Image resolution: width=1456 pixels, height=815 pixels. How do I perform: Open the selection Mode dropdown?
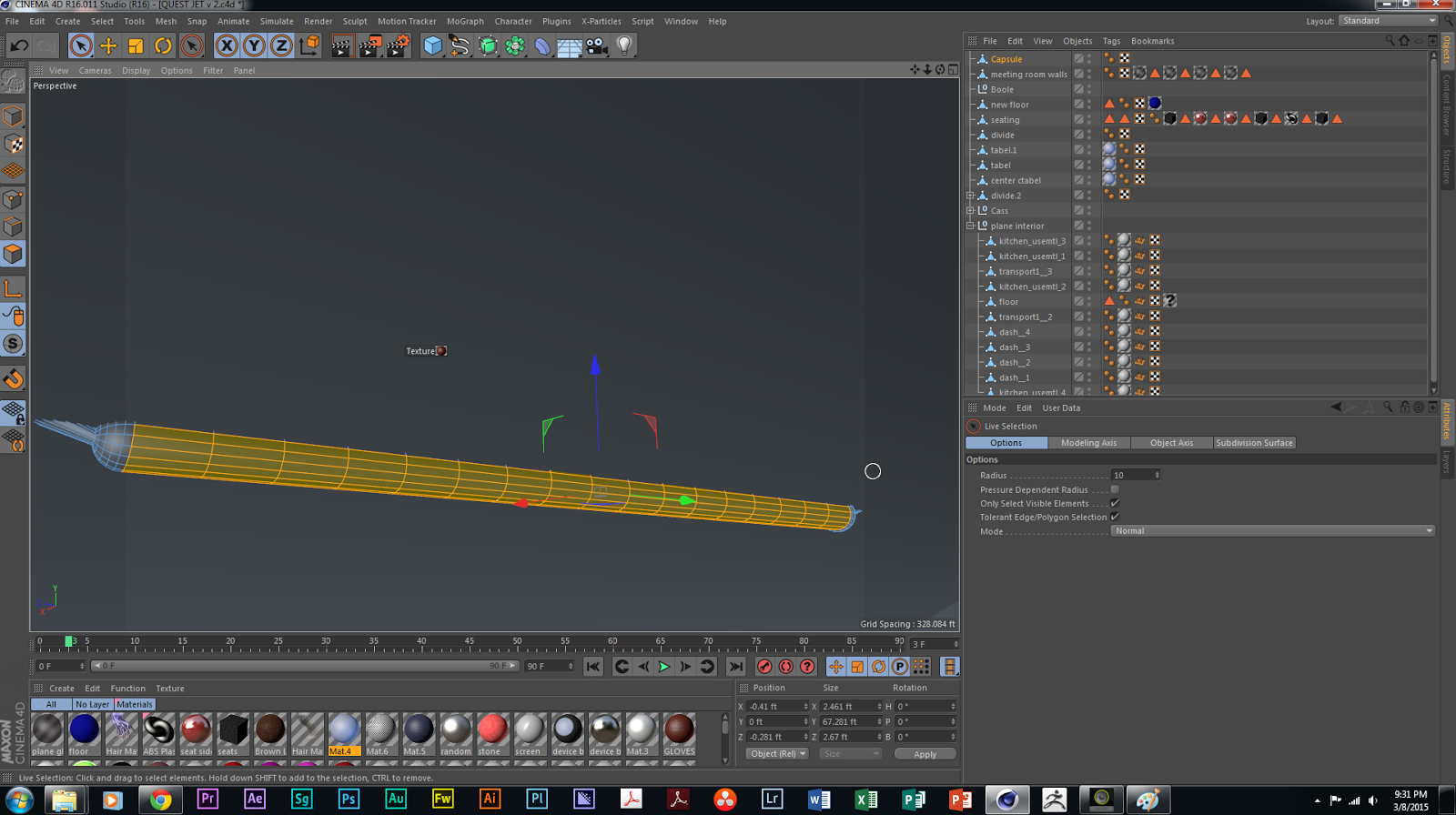[1272, 531]
